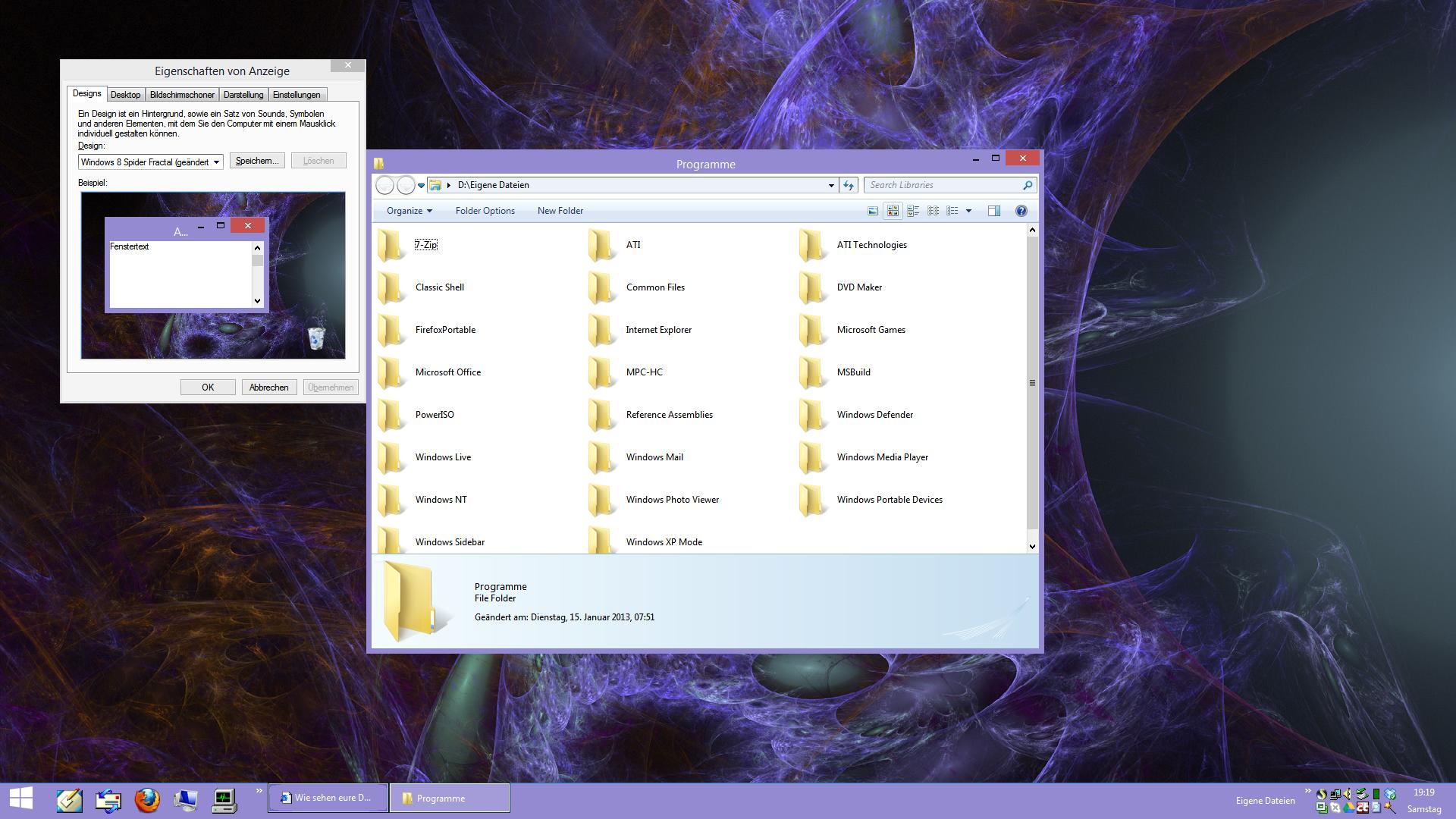Click the Search Libraries input field
The image size is (1456, 819).
(x=940, y=185)
